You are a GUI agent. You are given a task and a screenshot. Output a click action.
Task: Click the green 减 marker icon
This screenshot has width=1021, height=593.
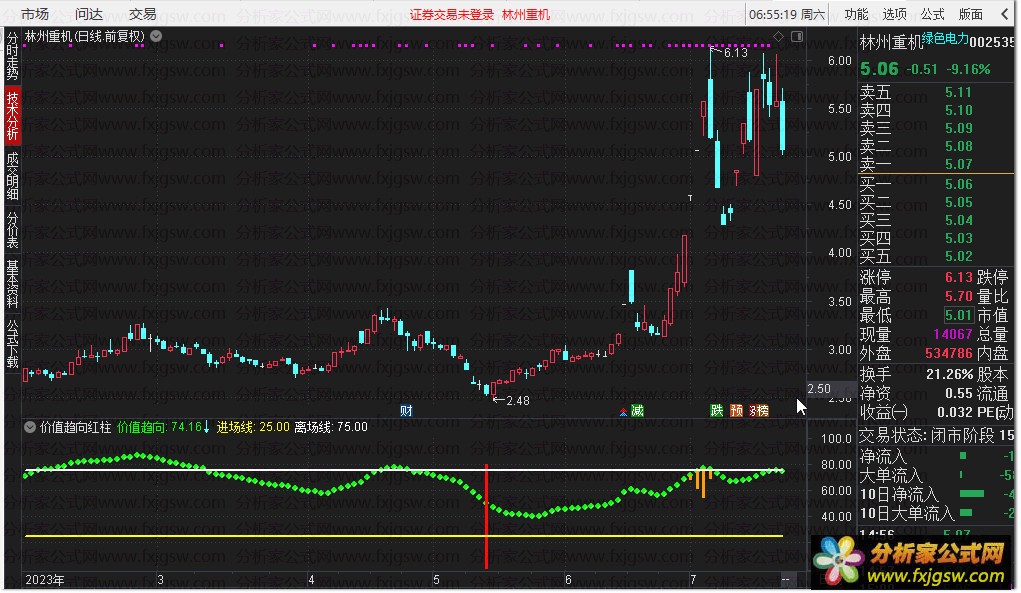pos(637,410)
